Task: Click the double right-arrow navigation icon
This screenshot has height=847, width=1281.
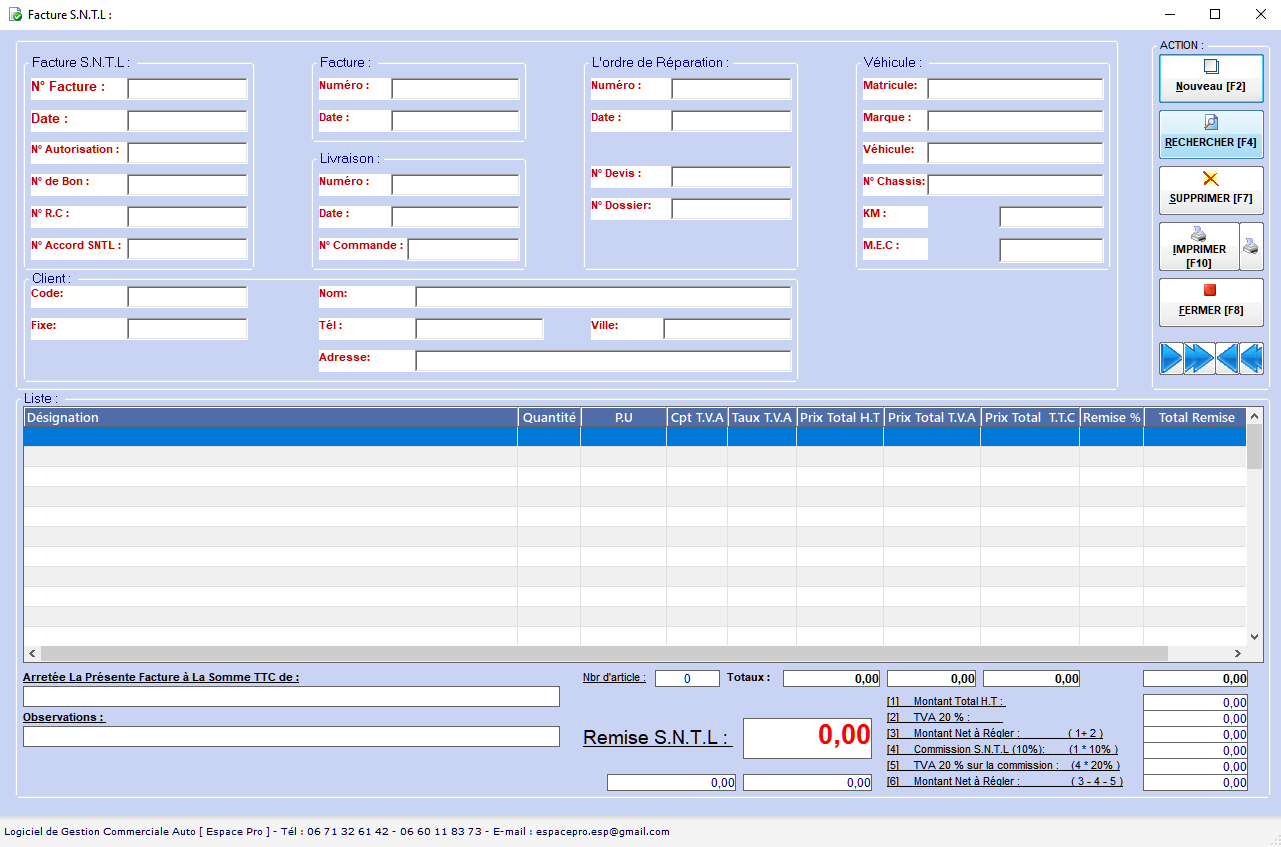Action: tap(1199, 358)
